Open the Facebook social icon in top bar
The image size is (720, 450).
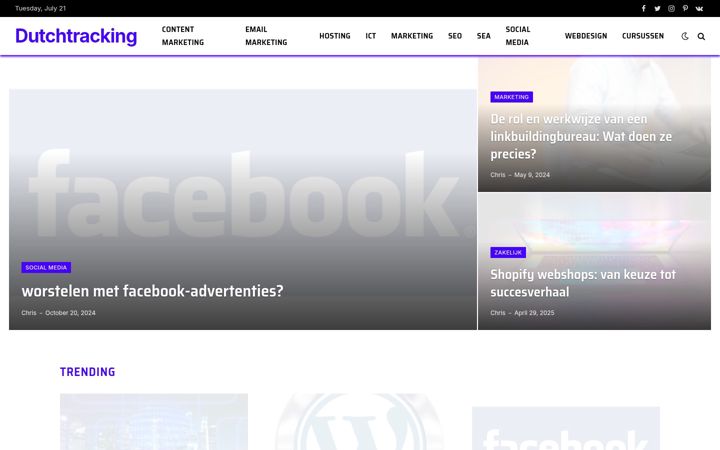(x=643, y=8)
